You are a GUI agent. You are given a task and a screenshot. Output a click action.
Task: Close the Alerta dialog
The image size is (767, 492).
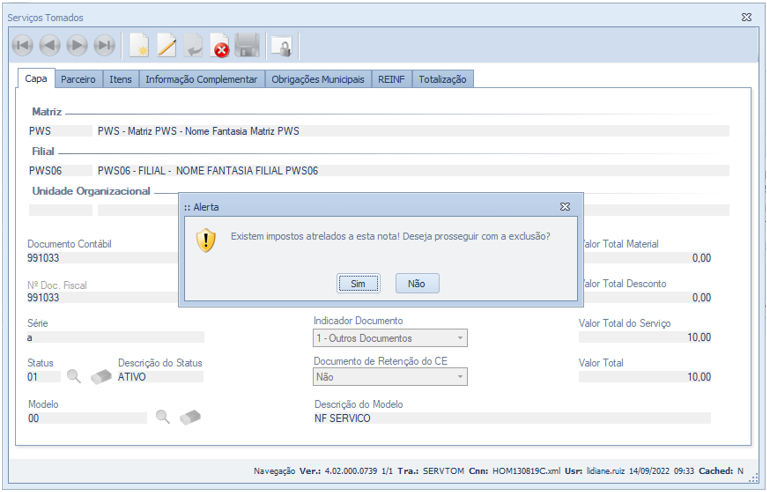(565, 207)
